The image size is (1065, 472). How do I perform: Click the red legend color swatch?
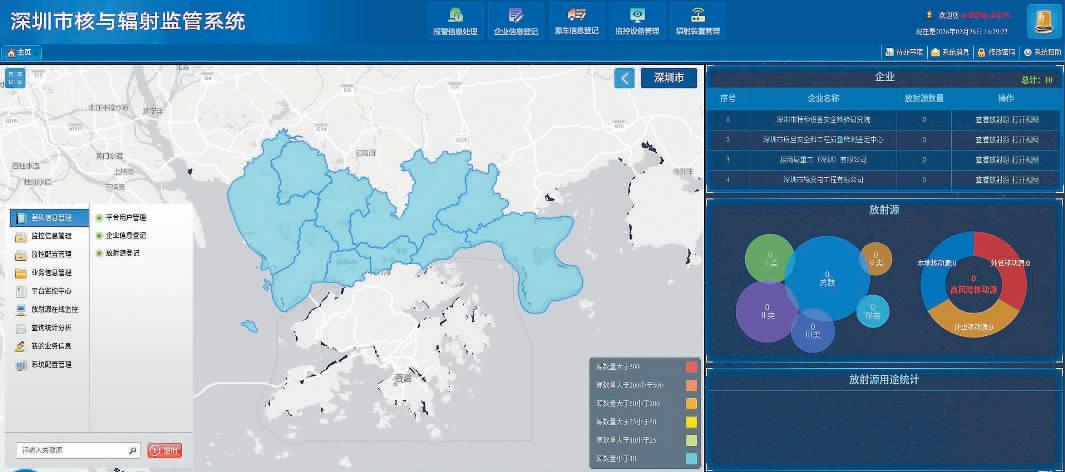coord(690,366)
